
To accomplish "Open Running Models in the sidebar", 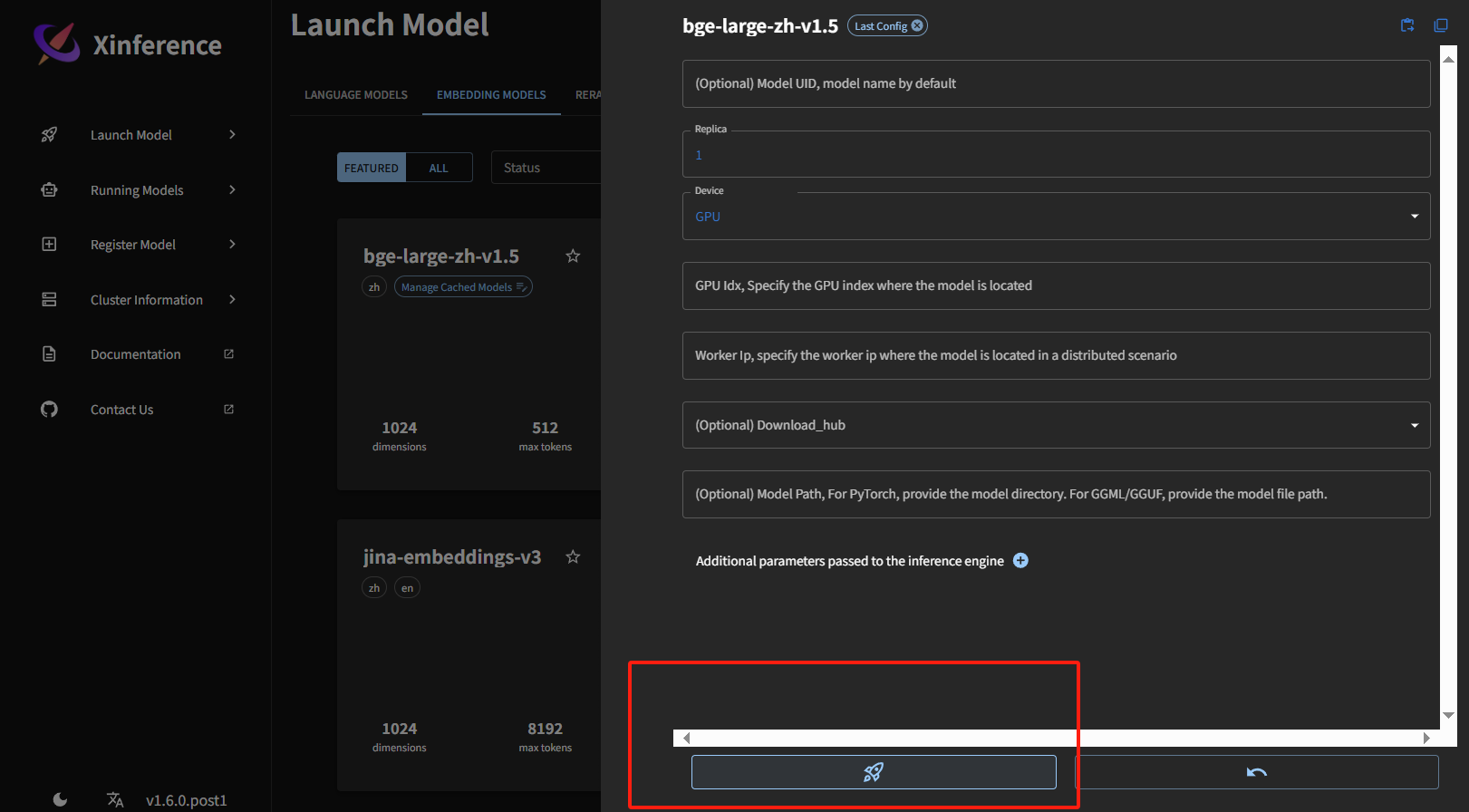I will pos(137,190).
